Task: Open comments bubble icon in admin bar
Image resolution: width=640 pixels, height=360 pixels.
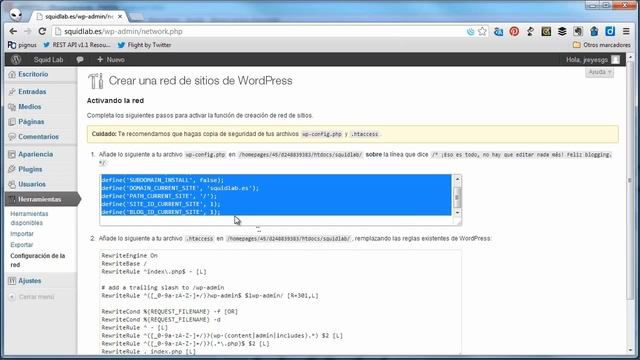Action: point(80,60)
